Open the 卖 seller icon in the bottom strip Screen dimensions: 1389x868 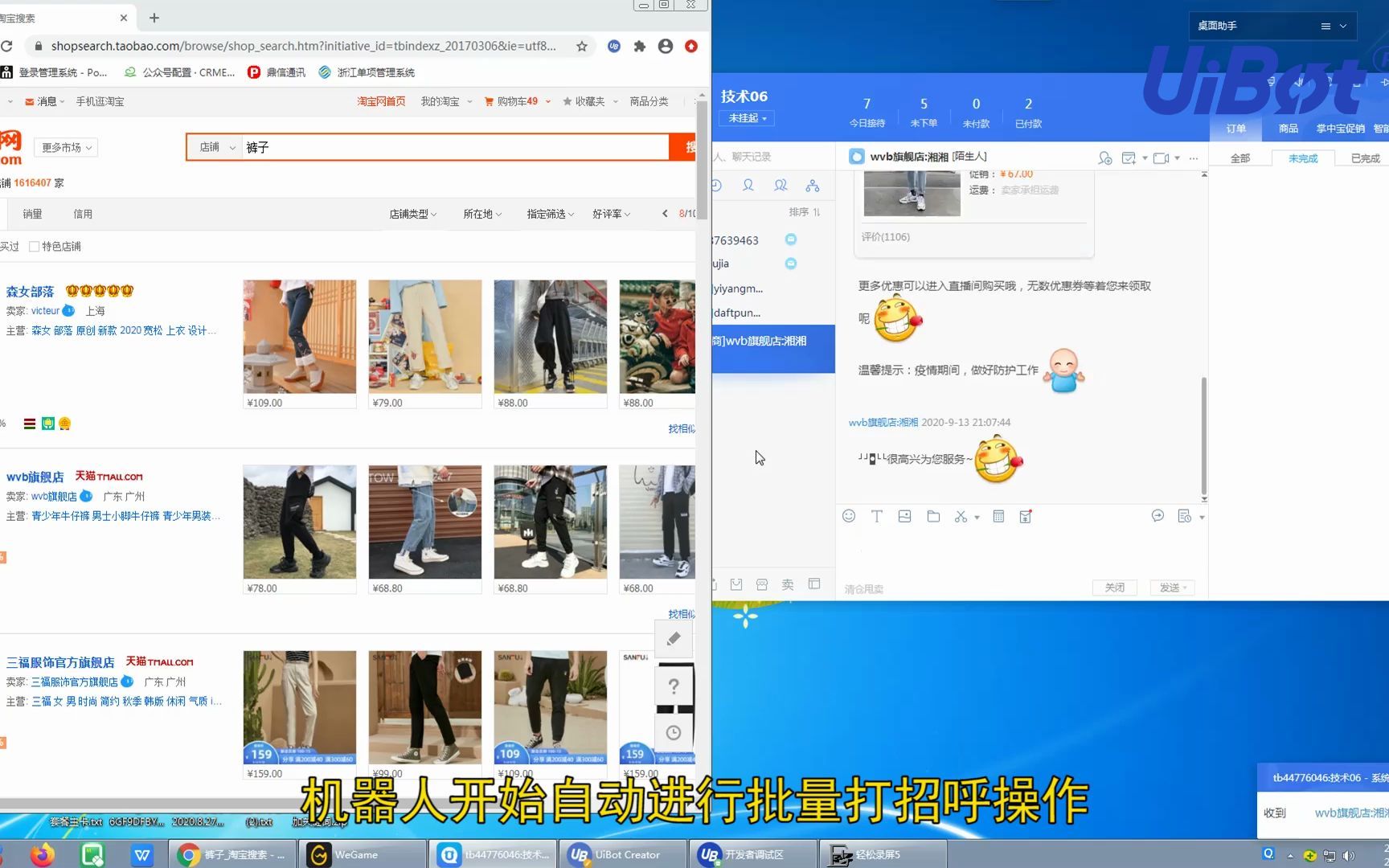click(x=788, y=584)
